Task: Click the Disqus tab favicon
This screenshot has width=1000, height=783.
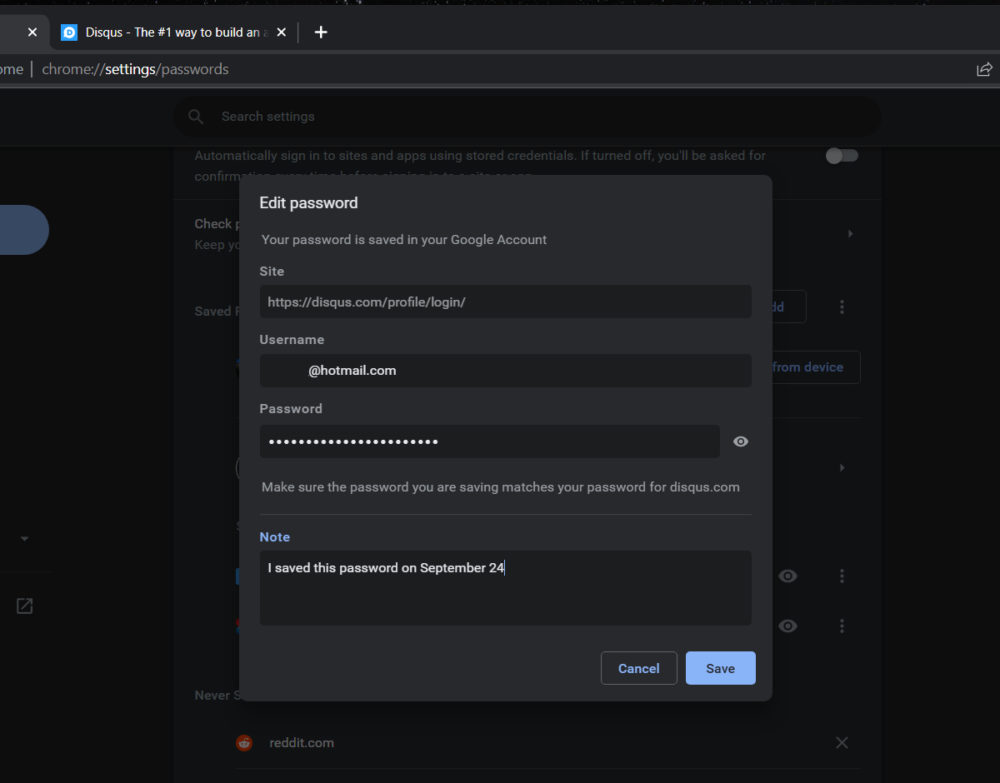Action: click(x=69, y=32)
